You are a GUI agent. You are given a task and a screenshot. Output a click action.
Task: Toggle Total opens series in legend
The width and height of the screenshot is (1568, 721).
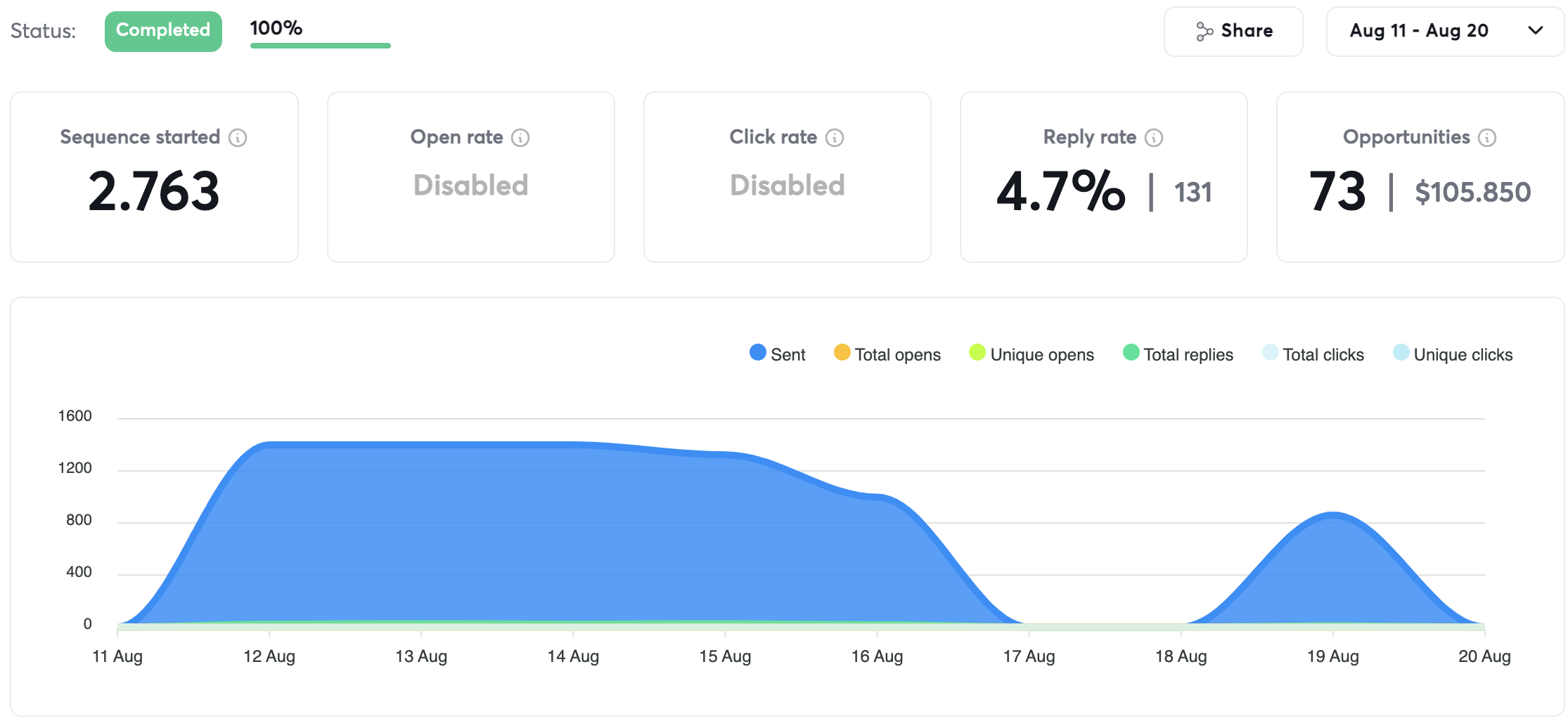pos(887,354)
